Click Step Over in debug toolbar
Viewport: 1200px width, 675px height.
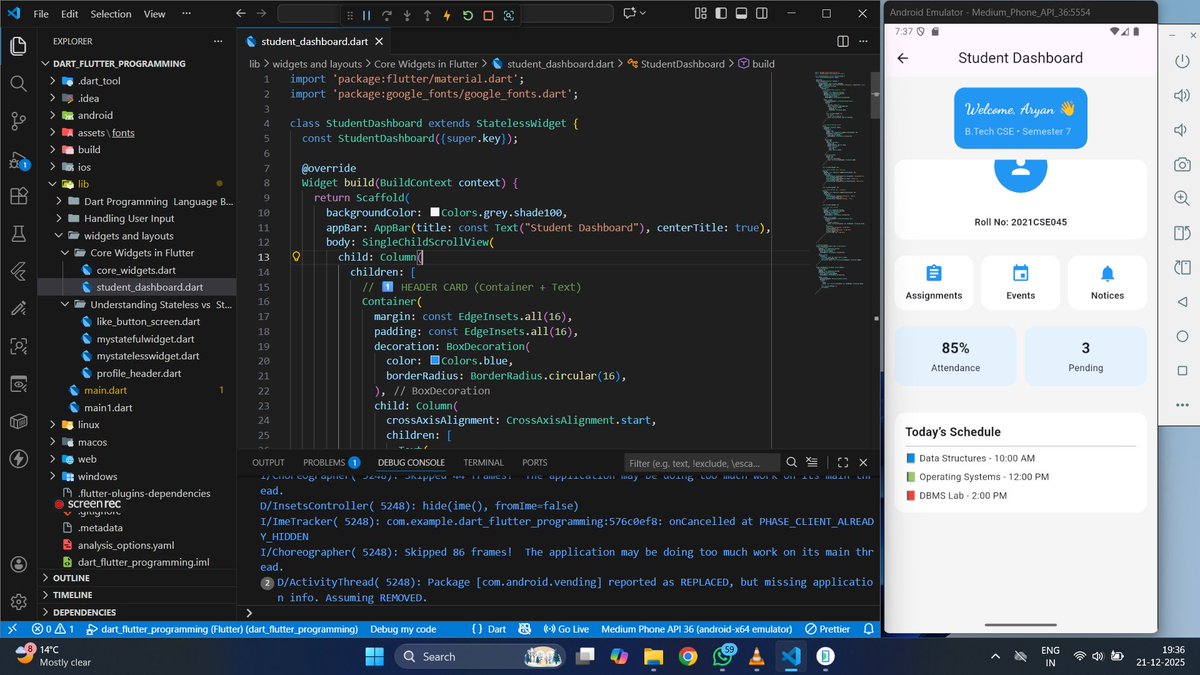pyautogui.click(x=386, y=15)
